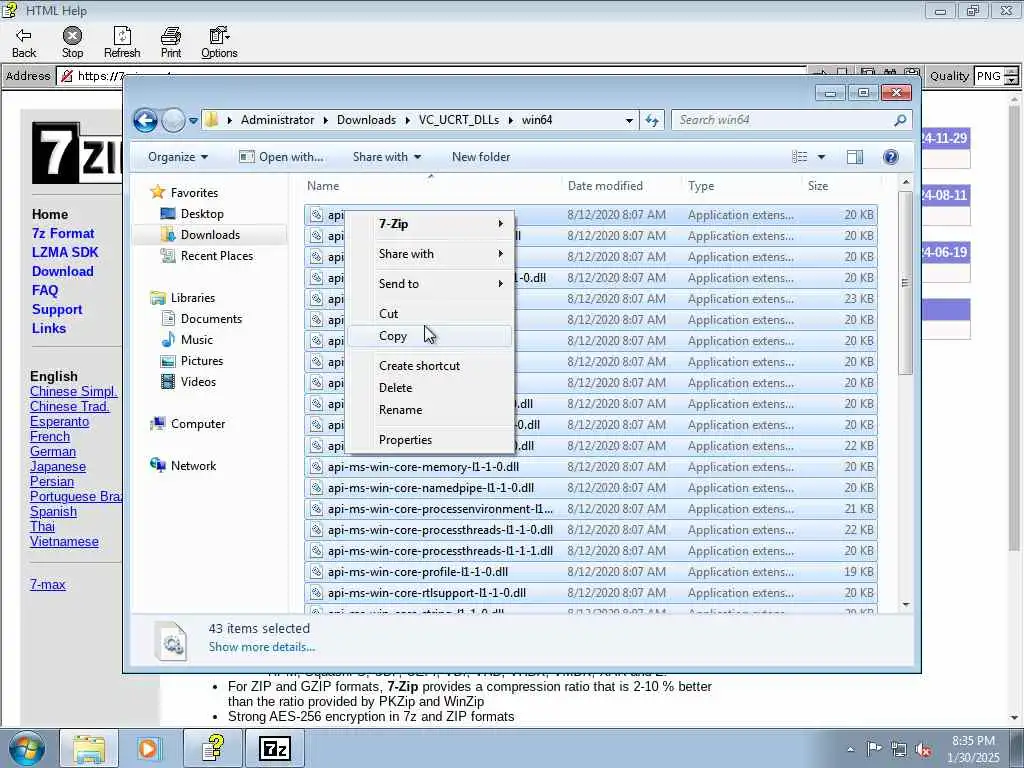Open the Send to context submenu
The height and width of the screenshot is (768, 1024).
[430, 284]
